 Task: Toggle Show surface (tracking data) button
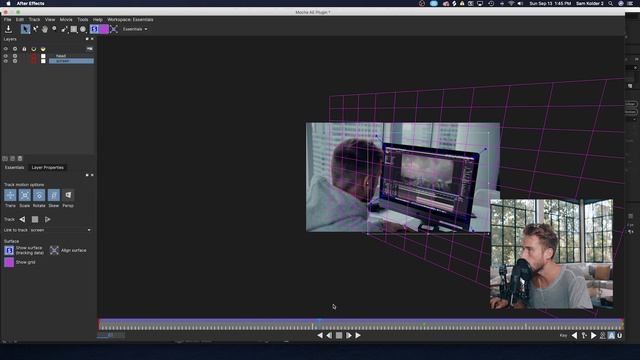(9, 250)
